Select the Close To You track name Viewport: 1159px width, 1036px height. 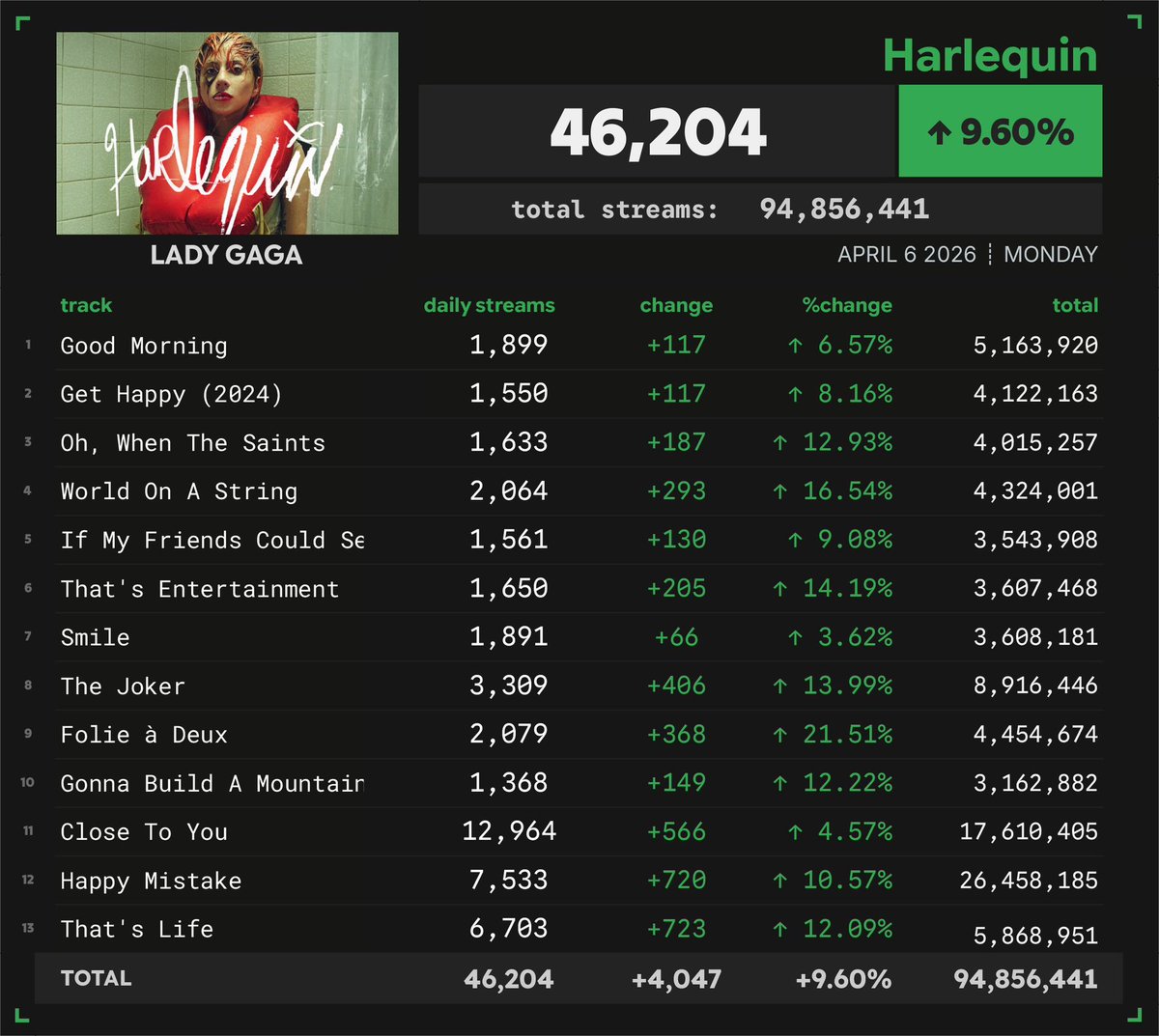[144, 832]
